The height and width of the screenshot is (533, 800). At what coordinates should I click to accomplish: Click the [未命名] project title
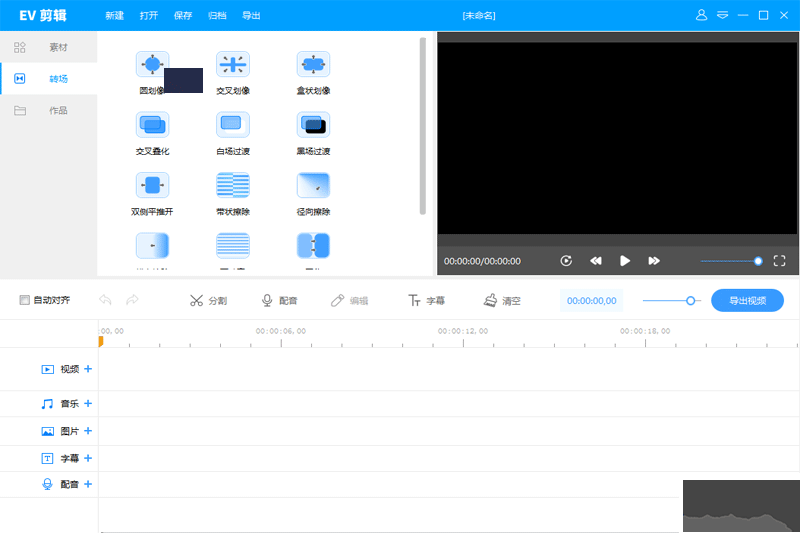[479, 16]
